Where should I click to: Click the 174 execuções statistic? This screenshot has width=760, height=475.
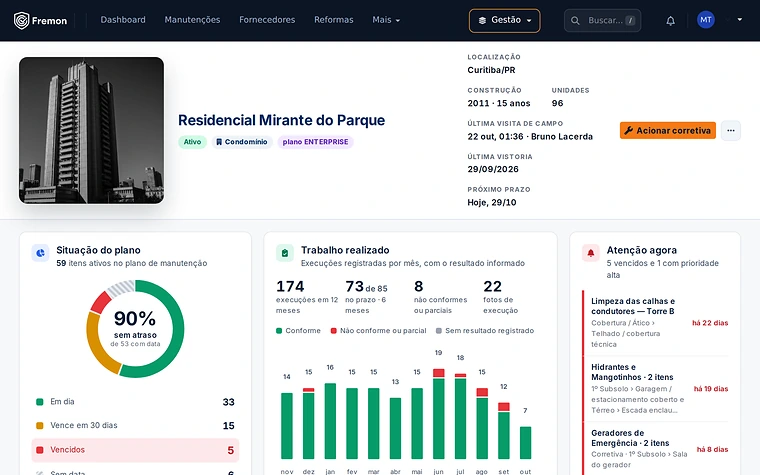coord(307,297)
